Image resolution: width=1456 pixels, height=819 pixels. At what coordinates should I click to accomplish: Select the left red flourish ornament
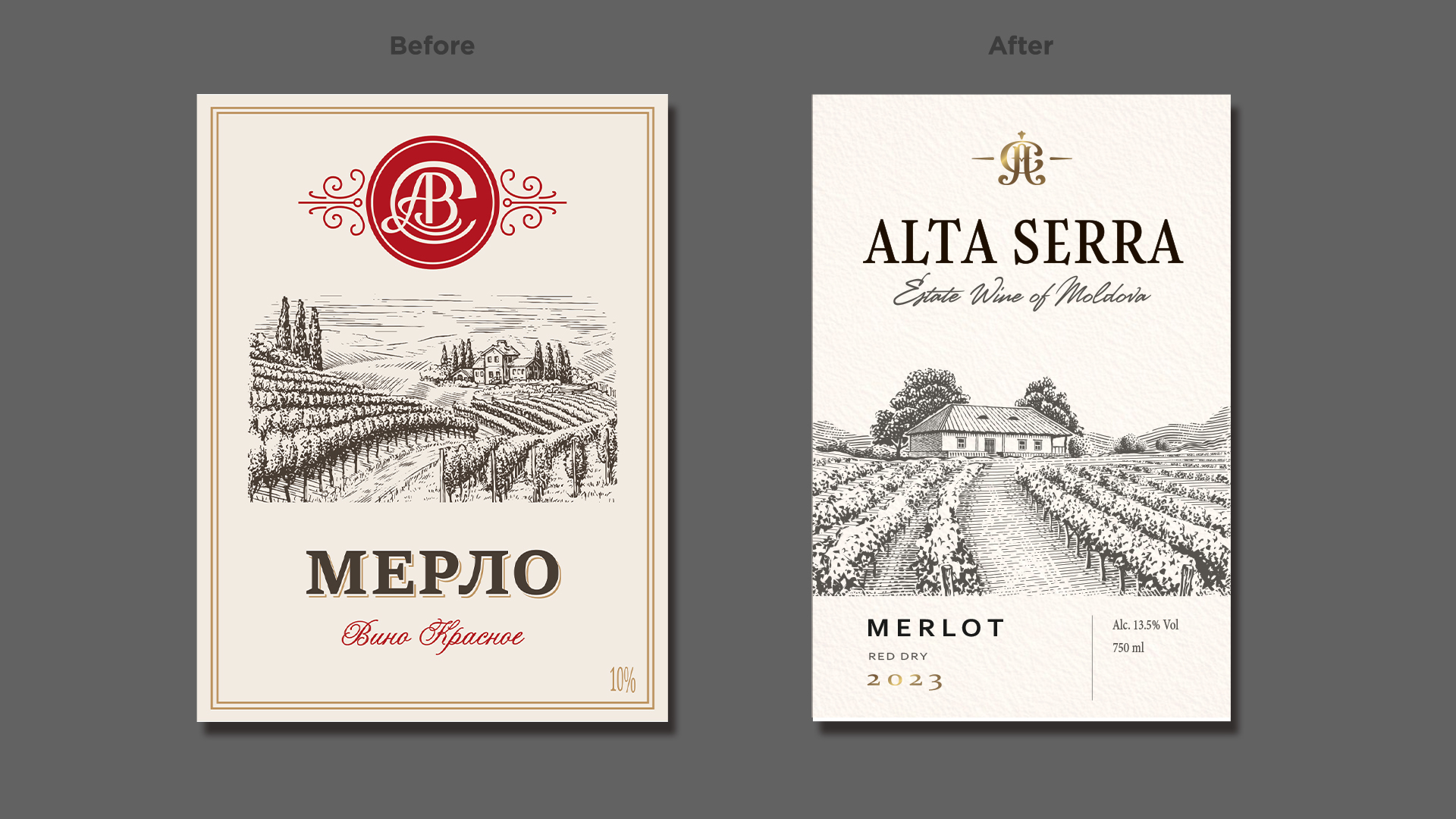333,202
